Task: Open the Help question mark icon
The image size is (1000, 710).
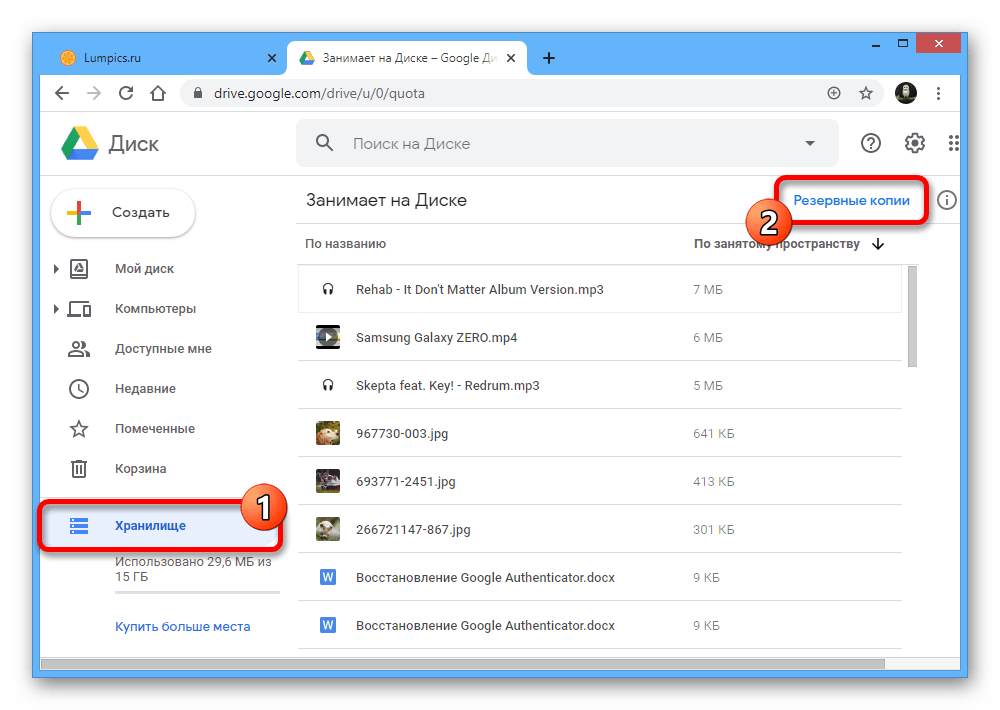Action: click(871, 143)
